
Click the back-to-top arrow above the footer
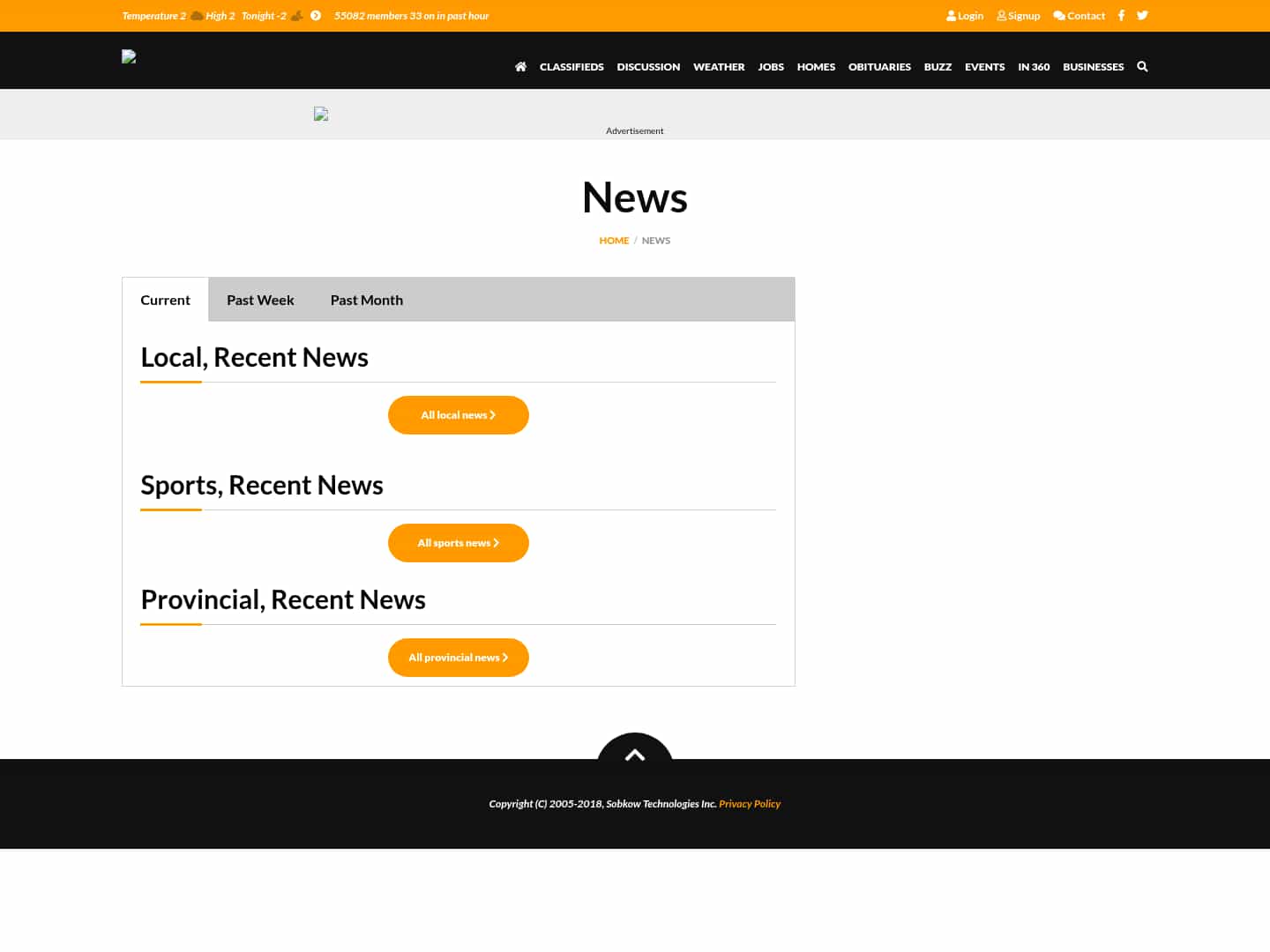click(x=634, y=755)
